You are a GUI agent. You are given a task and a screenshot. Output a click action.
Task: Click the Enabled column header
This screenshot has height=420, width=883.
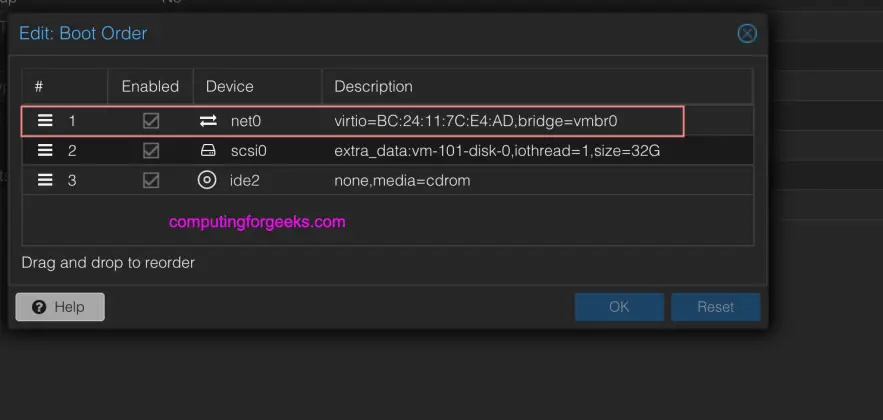coord(150,87)
